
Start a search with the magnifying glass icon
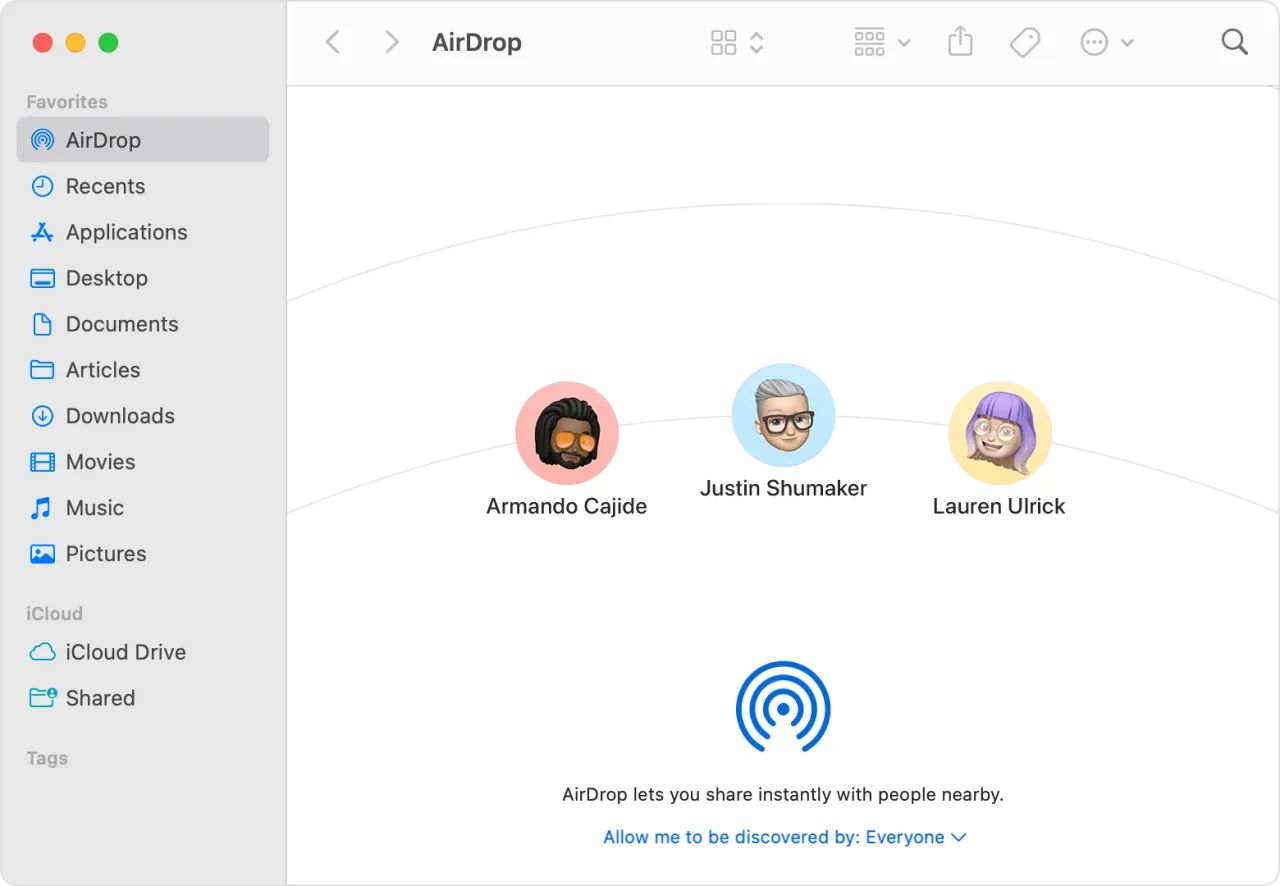click(1234, 42)
